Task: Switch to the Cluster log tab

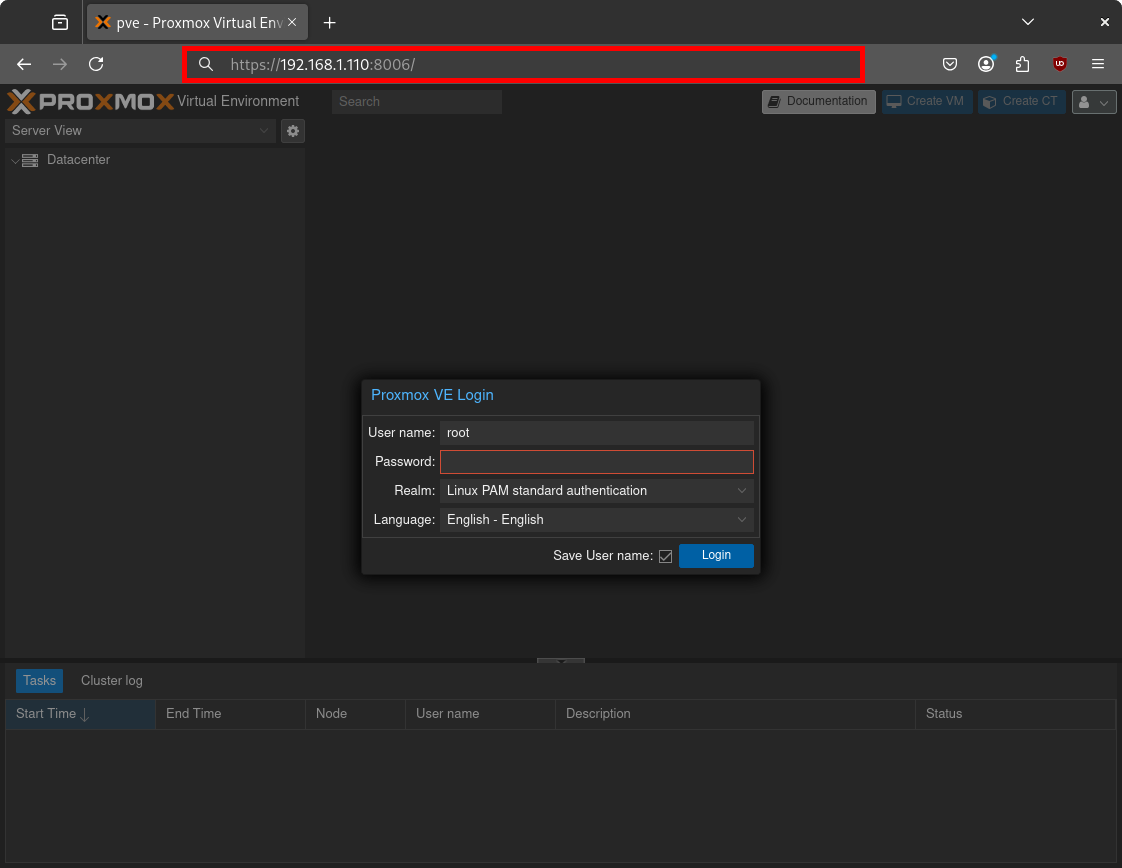Action: 111,681
